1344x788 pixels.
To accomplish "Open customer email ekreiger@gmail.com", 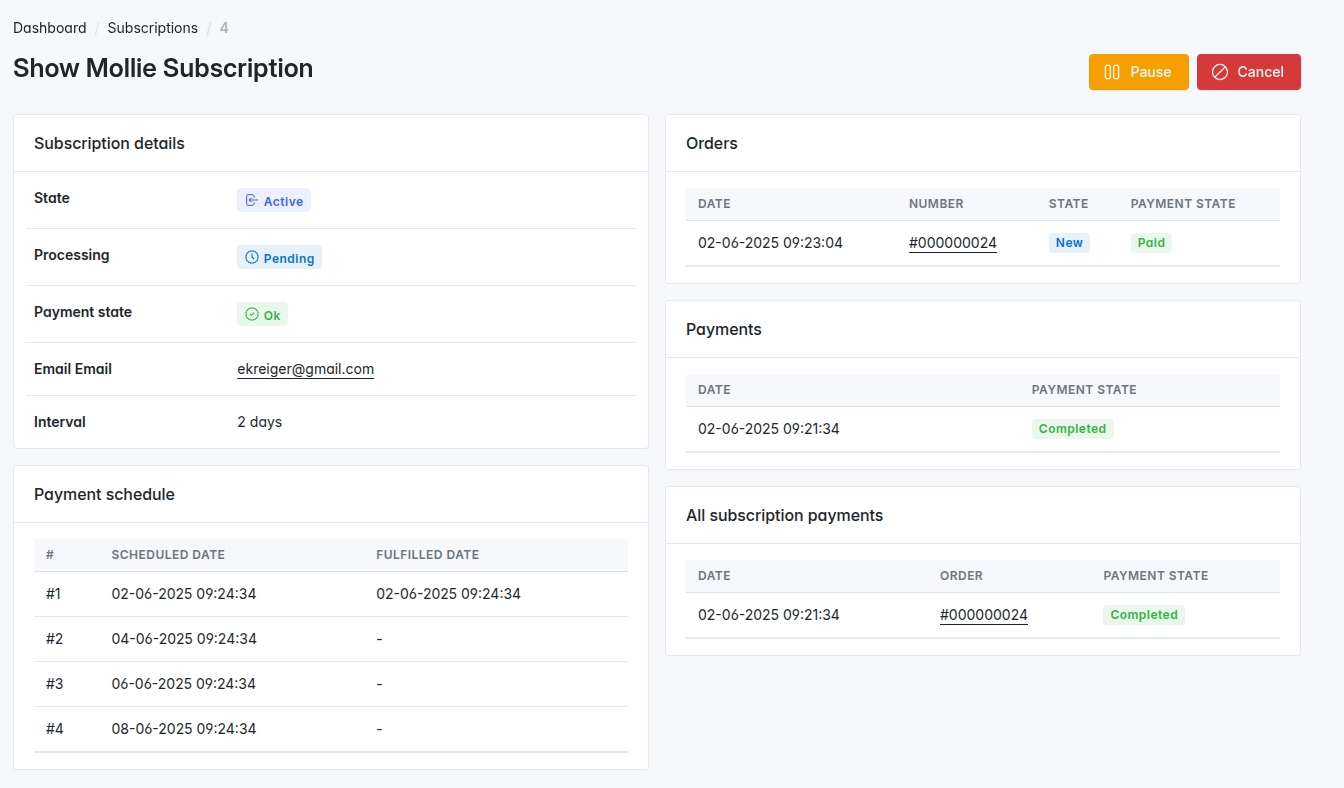I will [x=305, y=369].
